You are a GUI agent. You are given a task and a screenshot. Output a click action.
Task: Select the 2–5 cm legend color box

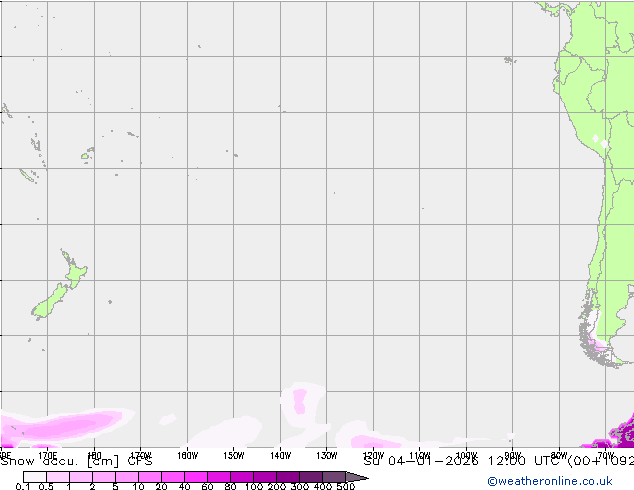[104, 477]
